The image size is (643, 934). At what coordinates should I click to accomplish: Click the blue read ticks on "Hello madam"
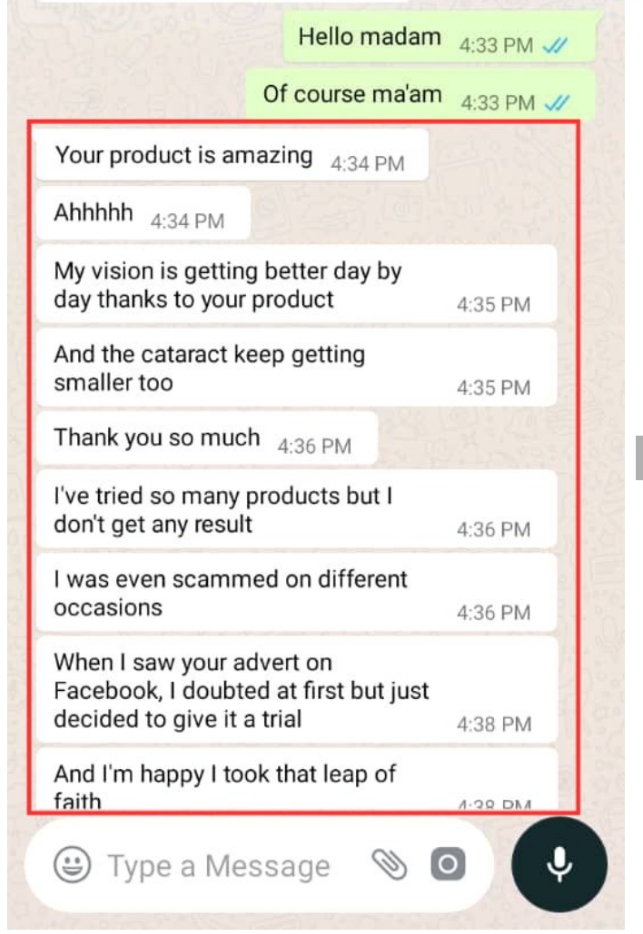pyautogui.click(x=553, y=45)
